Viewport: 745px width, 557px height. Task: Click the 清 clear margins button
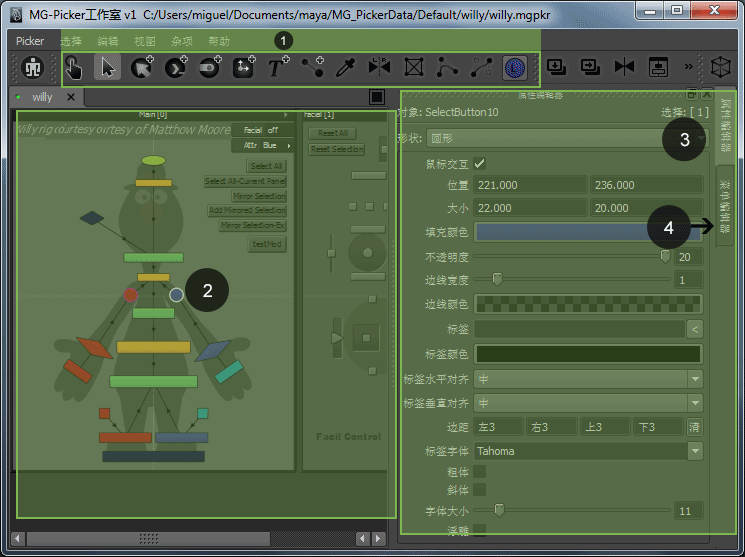[x=694, y=427]
